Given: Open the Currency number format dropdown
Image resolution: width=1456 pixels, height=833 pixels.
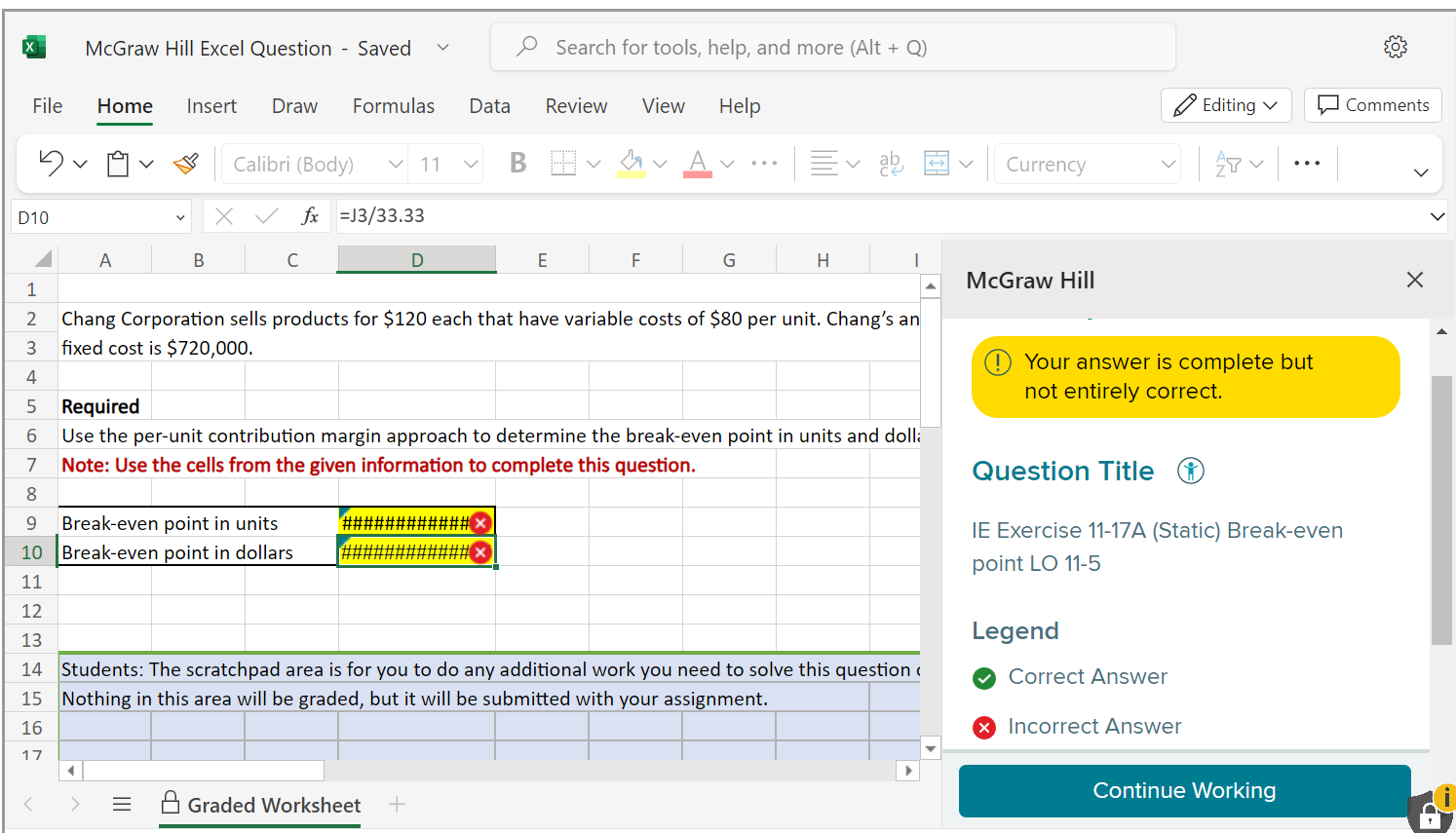Looking at the screenshot, I should (x=1087, y=163).
